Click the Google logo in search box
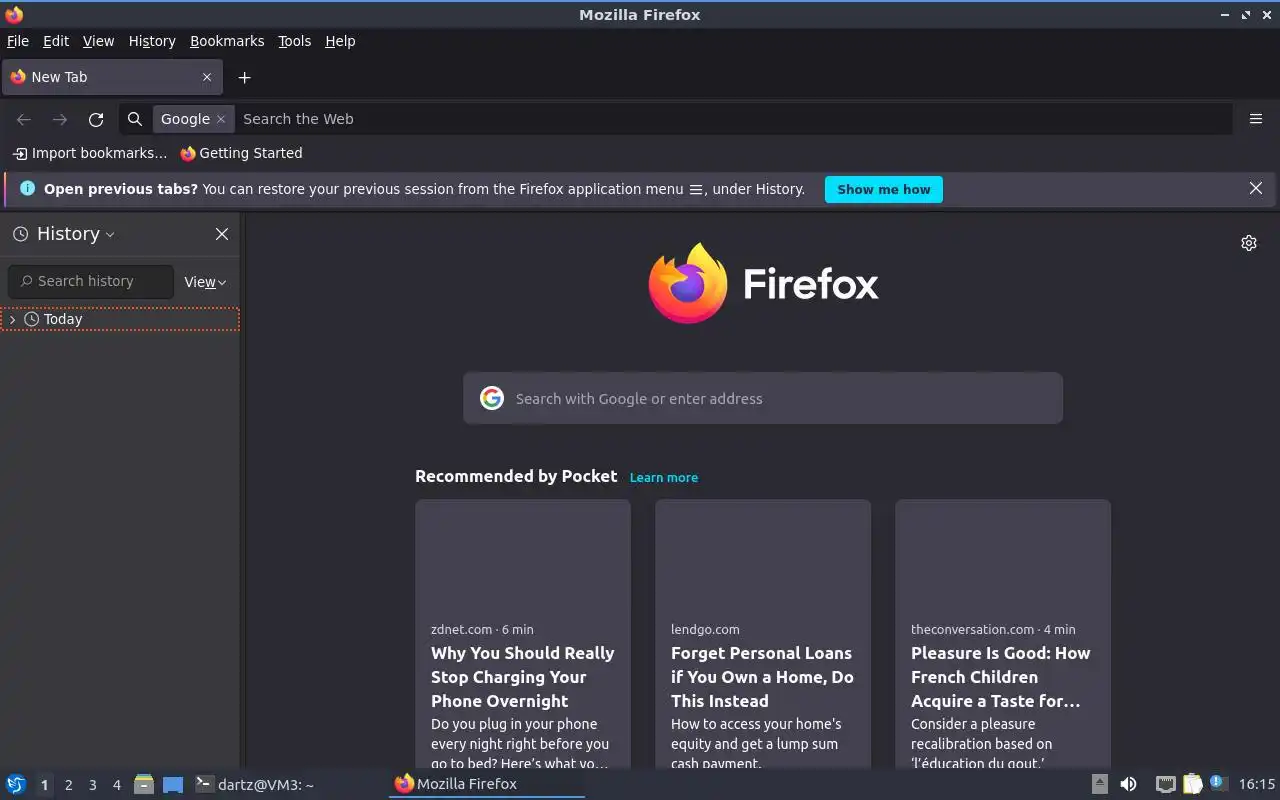Image resolution: width=1280 pixels, height=800 pixels. (492, 398)
